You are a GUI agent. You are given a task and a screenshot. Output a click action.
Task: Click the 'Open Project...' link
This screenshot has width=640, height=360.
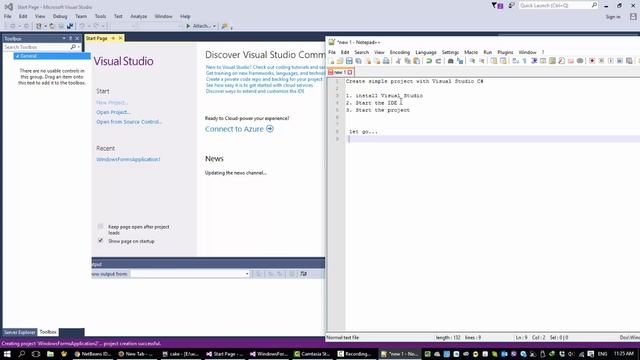click(x=113, y=112)
